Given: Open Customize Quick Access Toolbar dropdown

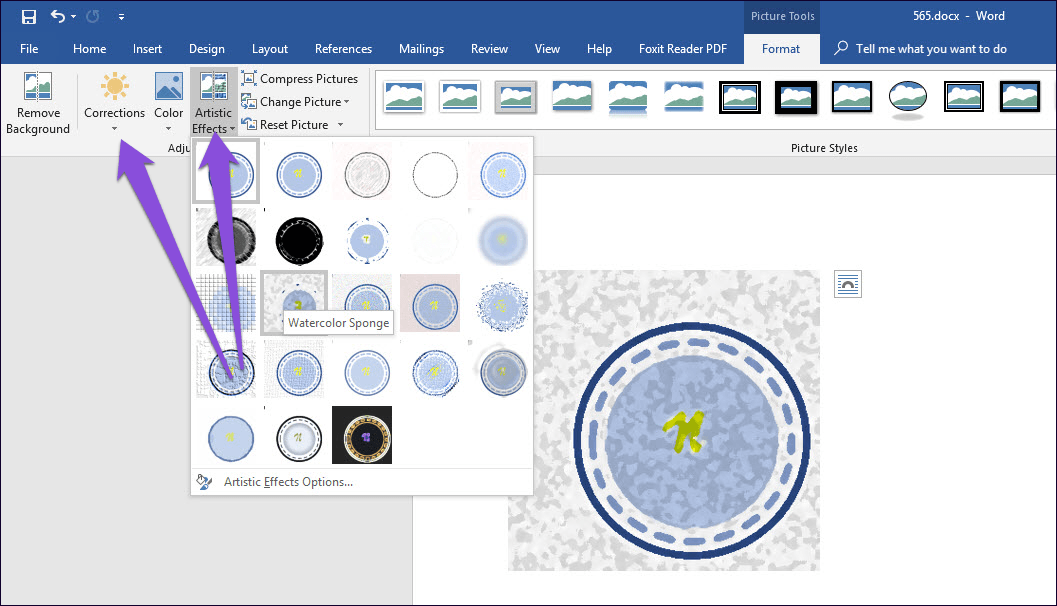Looking at the screenshot, I should 121,17.
